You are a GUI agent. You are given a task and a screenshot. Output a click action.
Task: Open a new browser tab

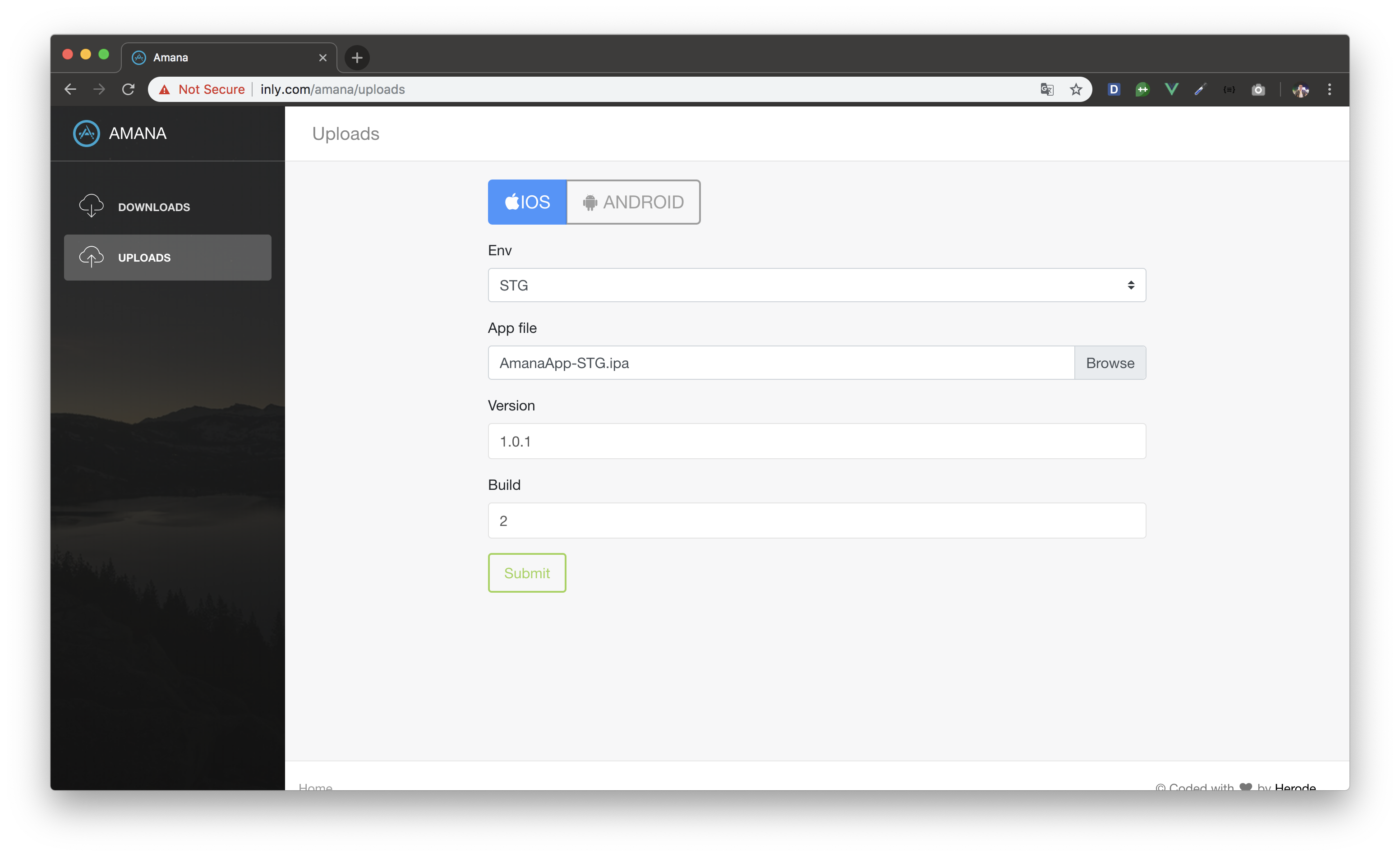click(x=357, y=57)
